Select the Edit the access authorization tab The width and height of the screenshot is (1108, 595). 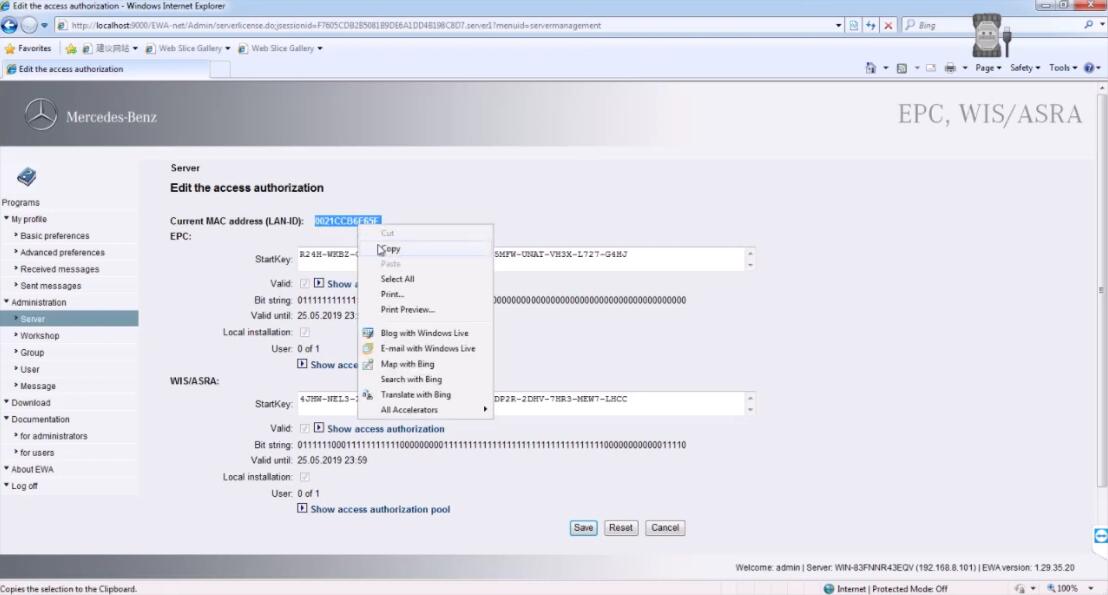(x=105, y=69)
